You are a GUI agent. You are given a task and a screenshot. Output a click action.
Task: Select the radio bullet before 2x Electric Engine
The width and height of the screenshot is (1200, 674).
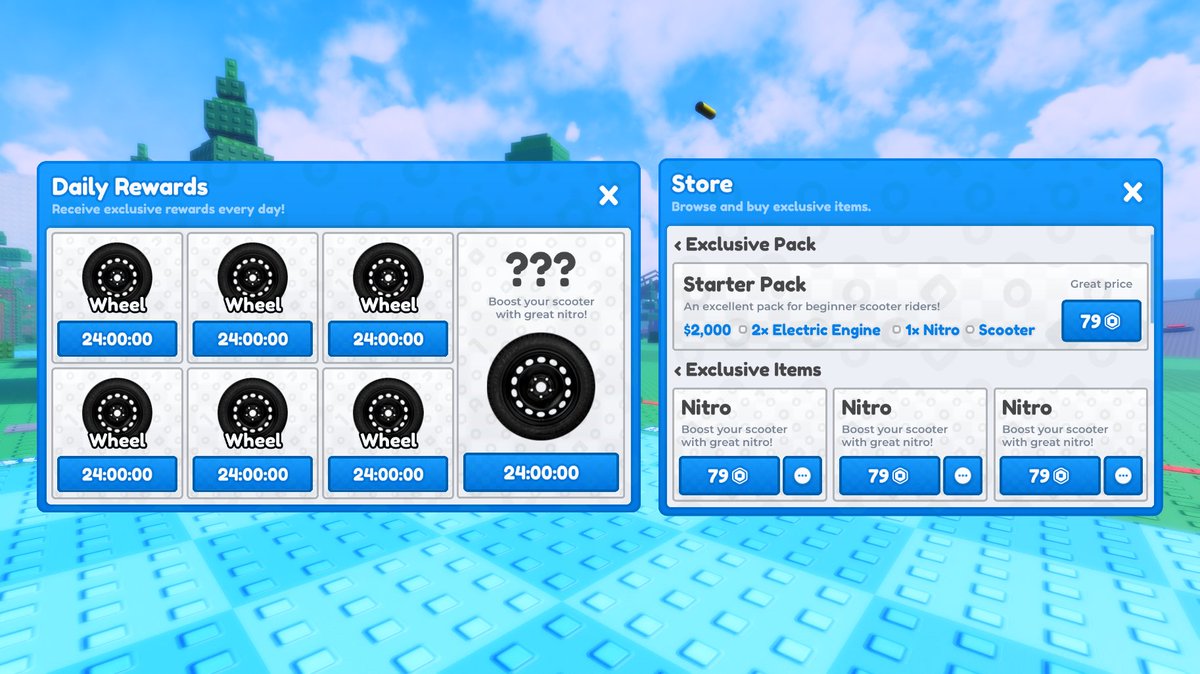[741, 330]
